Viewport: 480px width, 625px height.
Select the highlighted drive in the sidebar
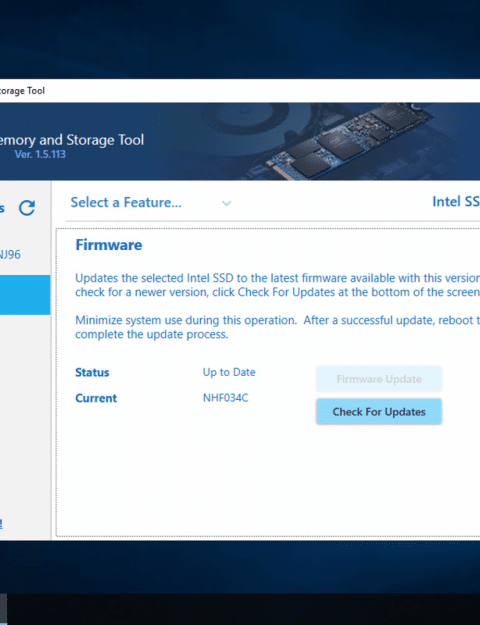point(25,295)
